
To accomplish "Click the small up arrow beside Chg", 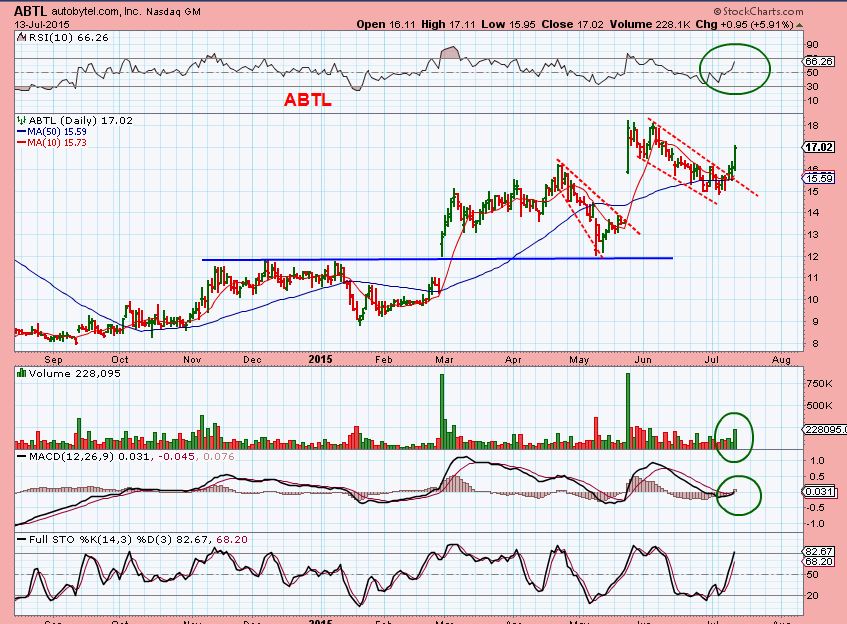I will coord(799,25).
